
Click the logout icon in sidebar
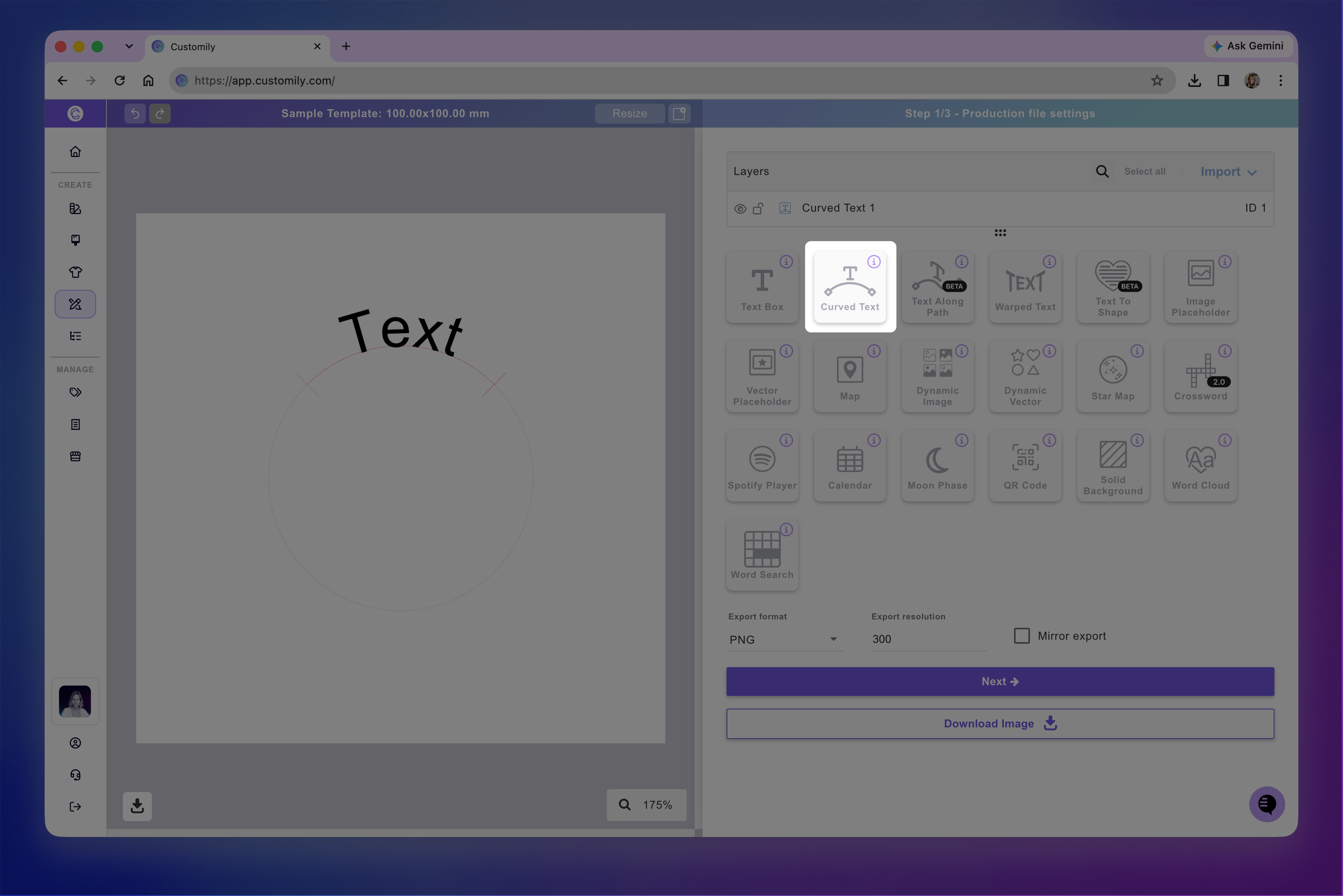(x=75, y=806)
